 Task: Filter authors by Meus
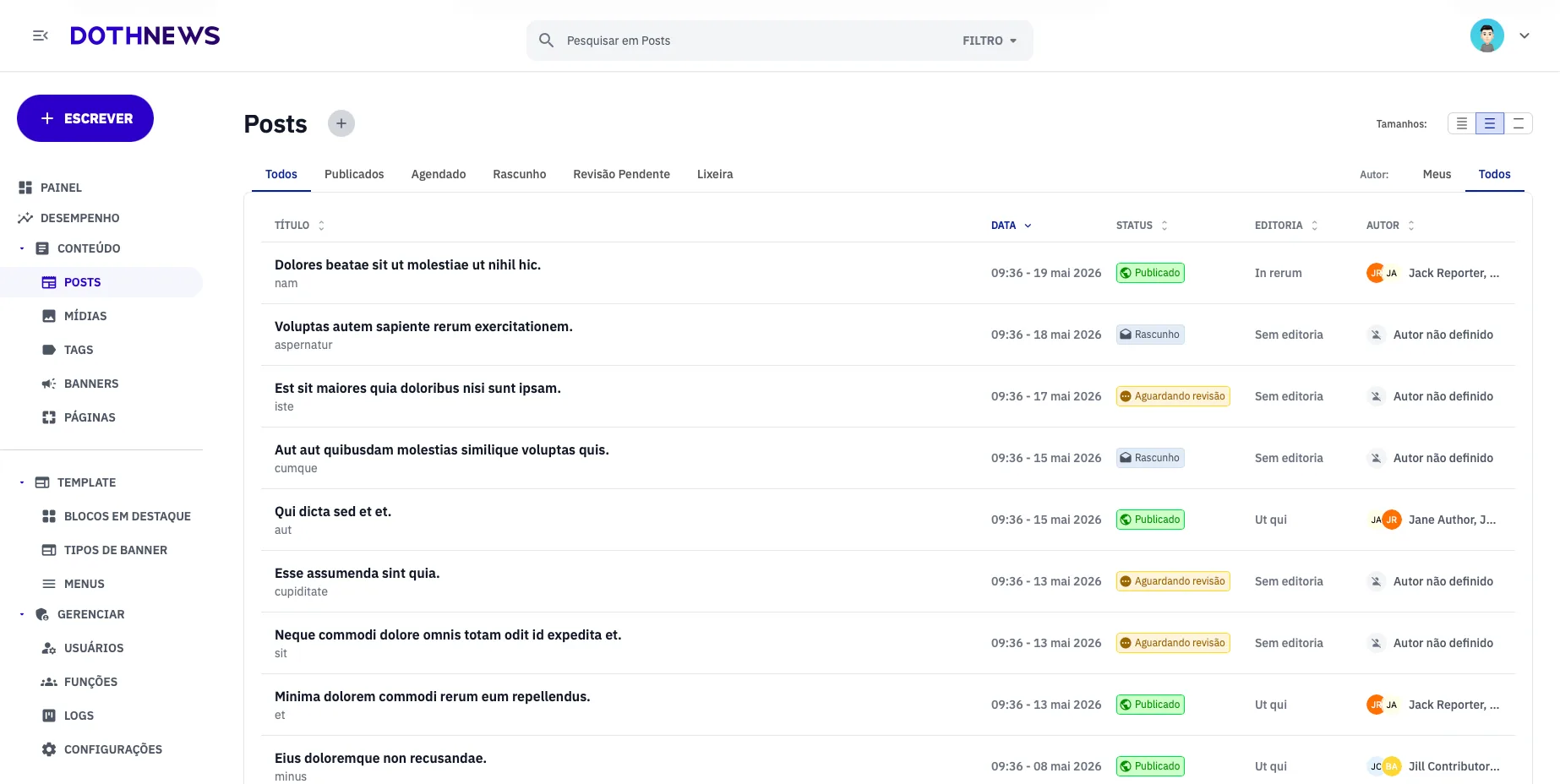(x=1437, y=174)
